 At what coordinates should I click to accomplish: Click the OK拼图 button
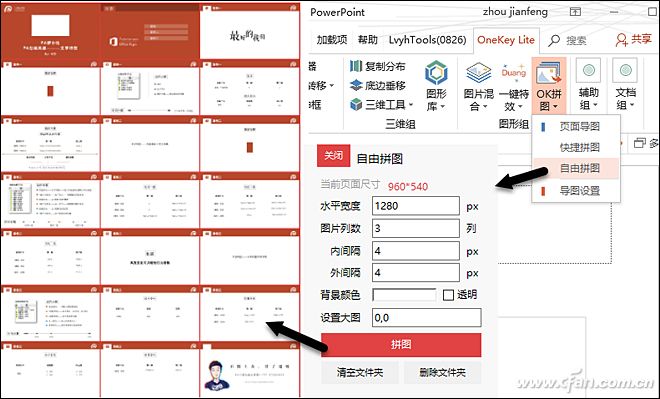(548, 86)
